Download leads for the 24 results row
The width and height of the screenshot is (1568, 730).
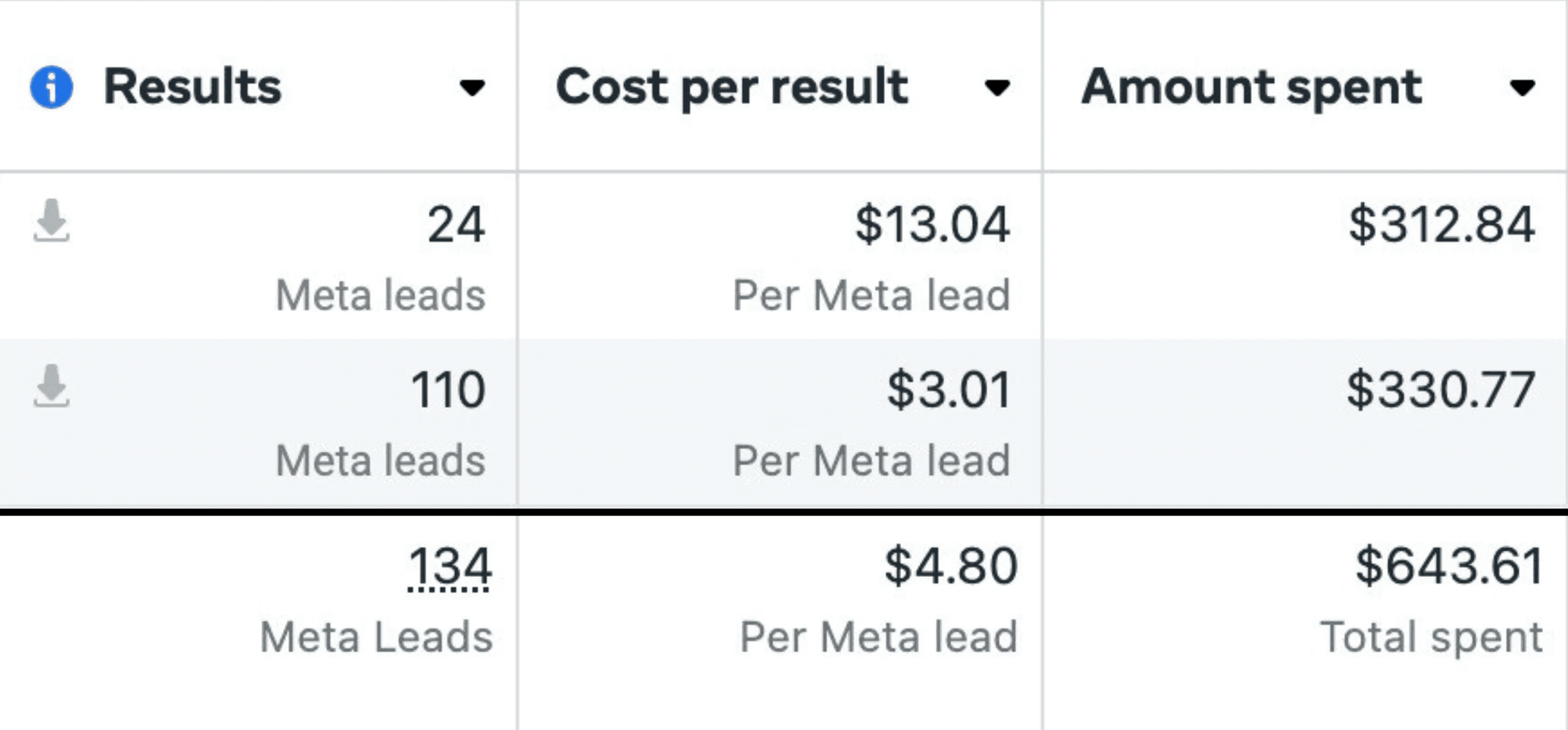(x=52, y=220)
